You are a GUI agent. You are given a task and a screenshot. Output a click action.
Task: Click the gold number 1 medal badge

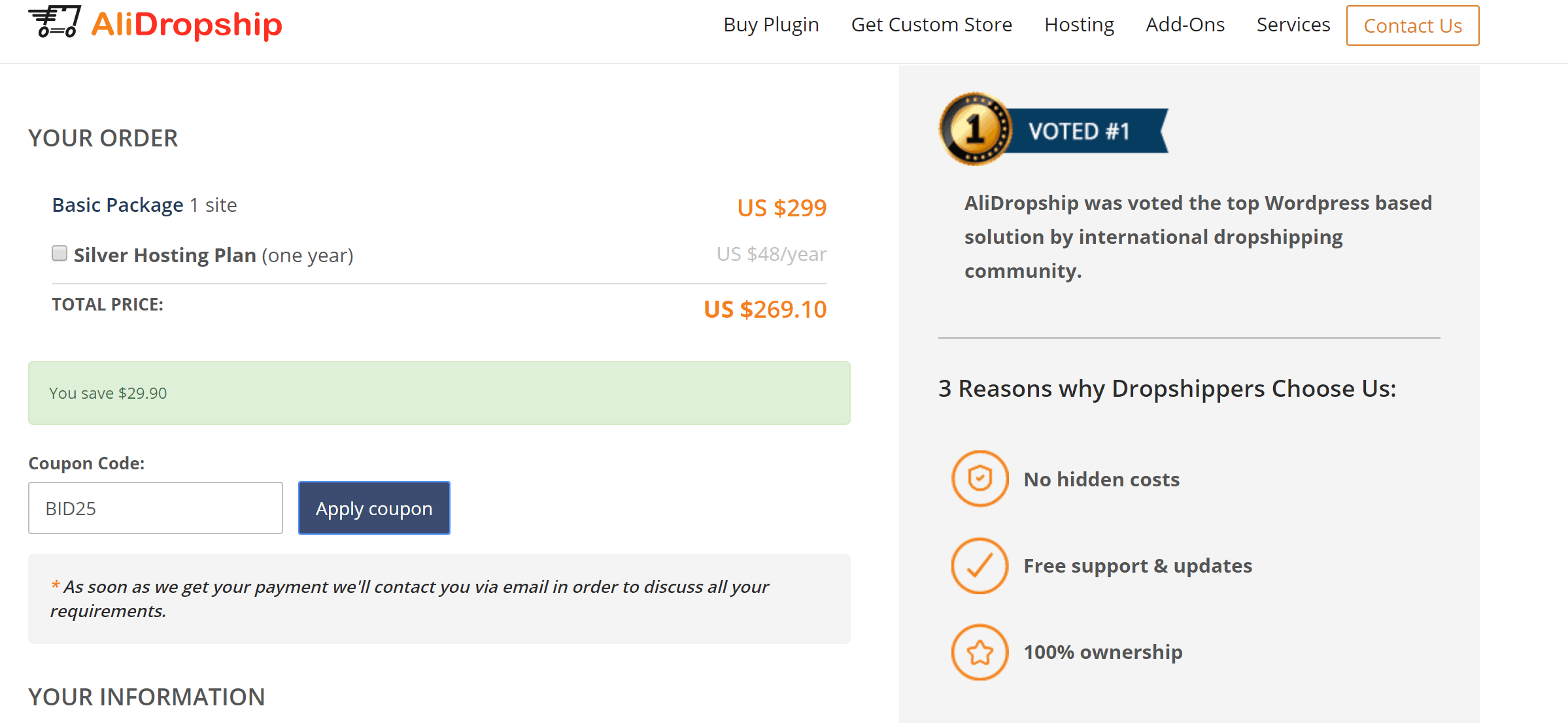(975, 129)
